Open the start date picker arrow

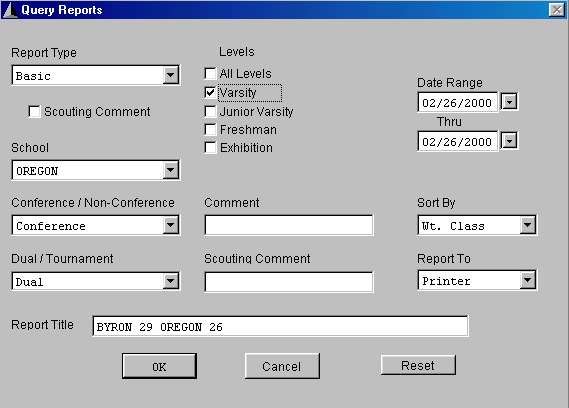509,102
